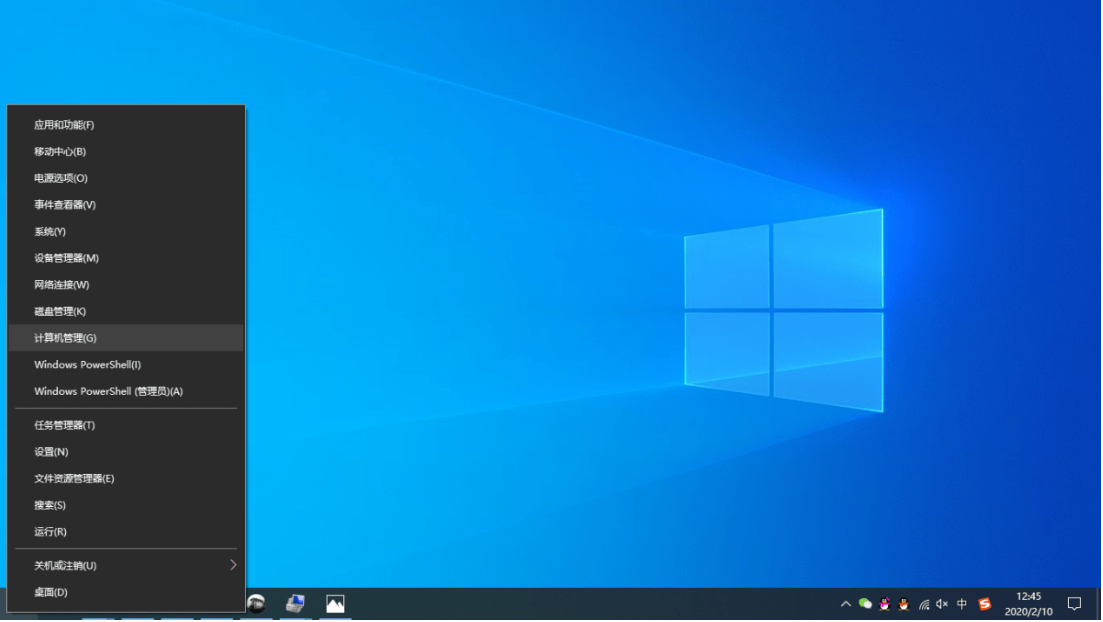This screenshot has height=622, width=1103.
Task: Launch 事件查看器(V)
Action: click(x=126, y=205)
